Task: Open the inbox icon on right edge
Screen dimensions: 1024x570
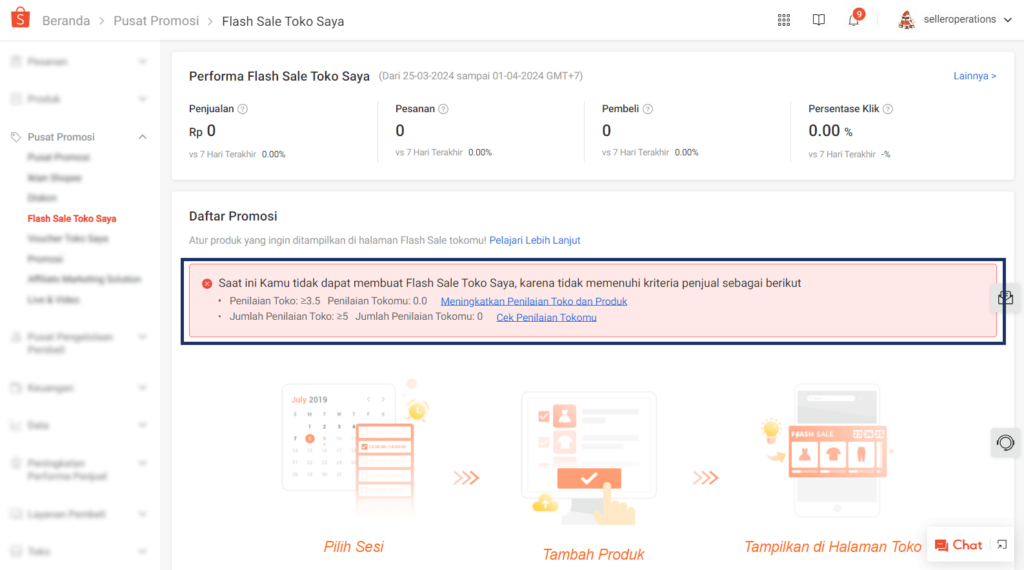Action: [x=1006, y=298]
